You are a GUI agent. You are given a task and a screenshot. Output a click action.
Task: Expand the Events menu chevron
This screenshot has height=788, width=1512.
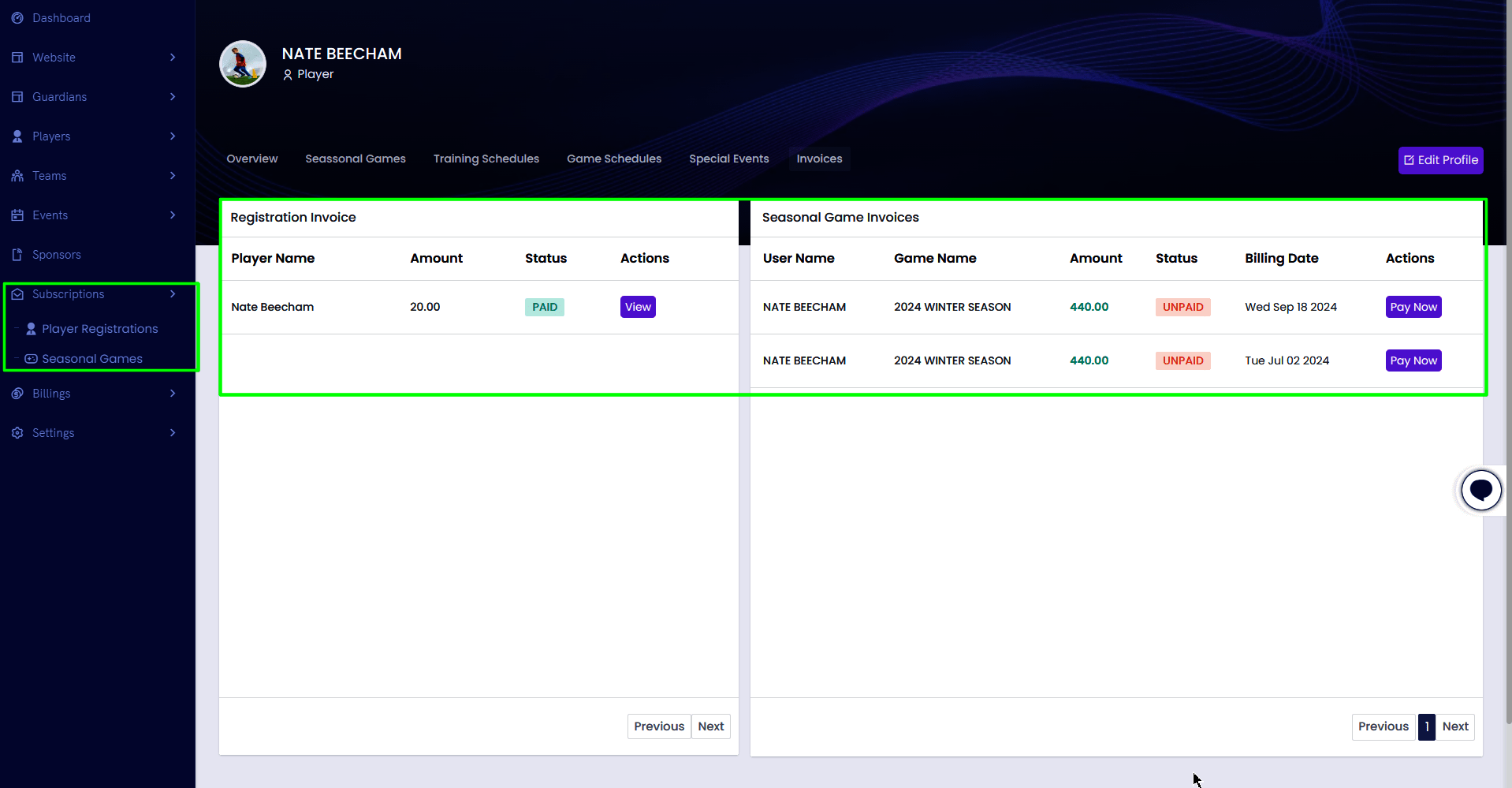tap(173, 215)
